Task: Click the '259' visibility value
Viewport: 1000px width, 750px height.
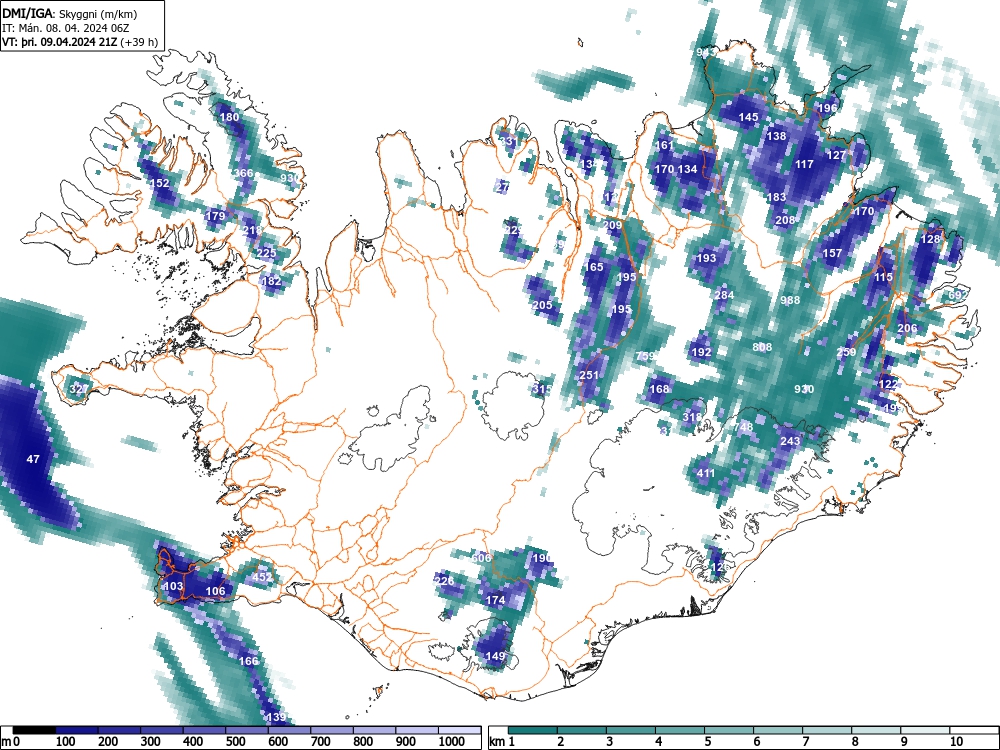Action: (x=846, y=352)
